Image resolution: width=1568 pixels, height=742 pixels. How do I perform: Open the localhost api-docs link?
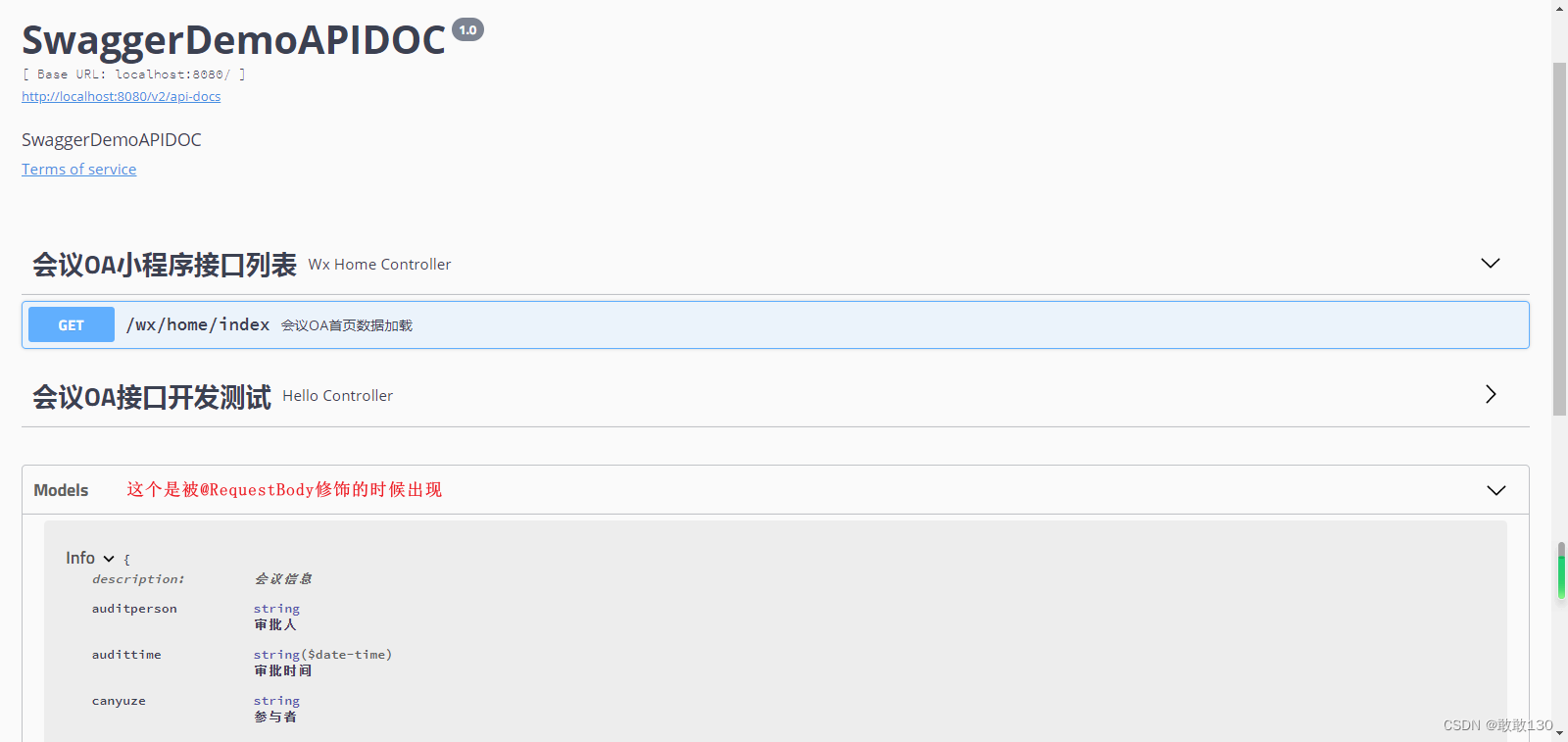pos(122,96)
